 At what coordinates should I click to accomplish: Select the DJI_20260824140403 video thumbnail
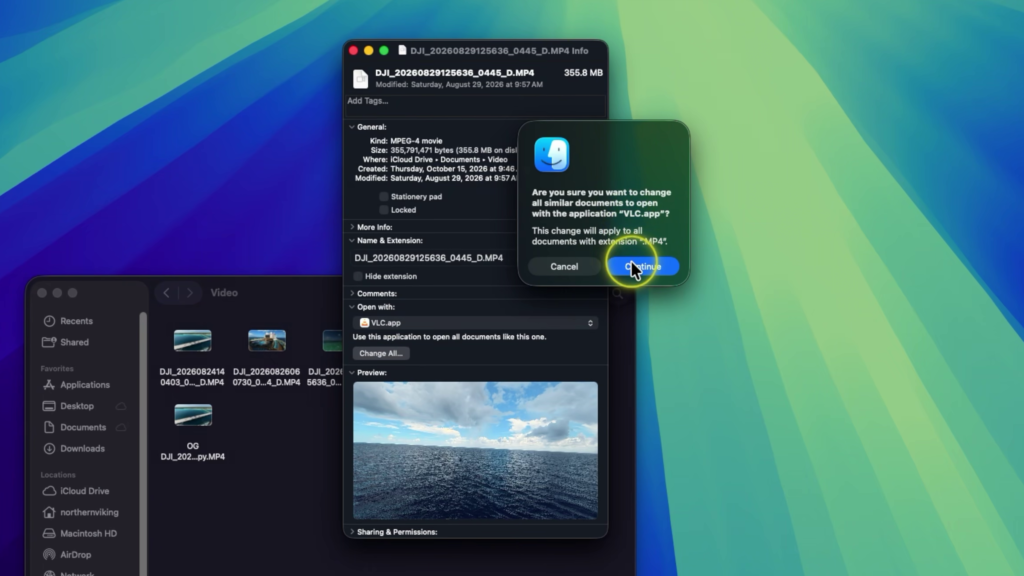point(193,340)
